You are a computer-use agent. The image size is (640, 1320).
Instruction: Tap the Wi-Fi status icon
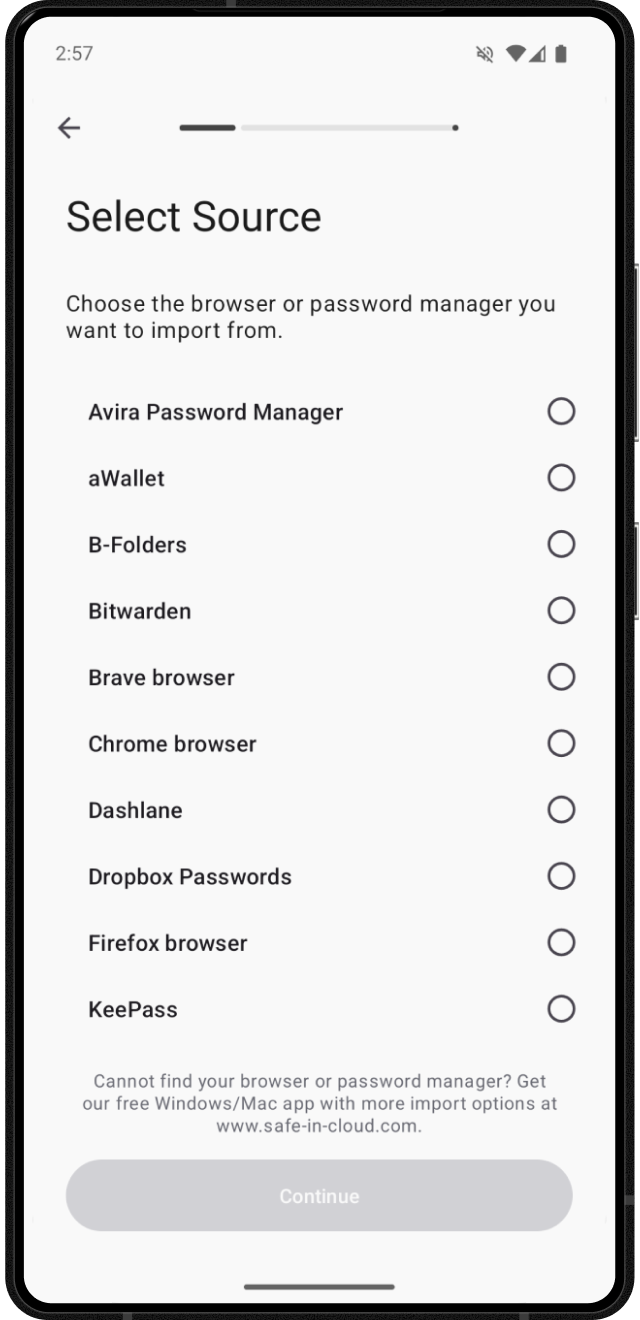[x=515, y=54]
